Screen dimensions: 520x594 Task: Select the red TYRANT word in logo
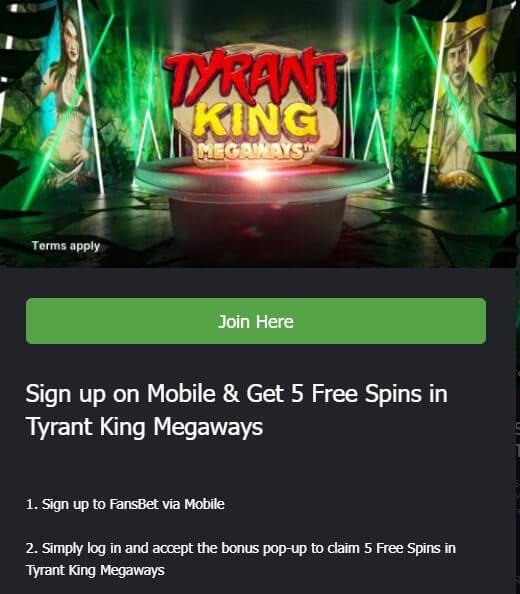point(255,78)
